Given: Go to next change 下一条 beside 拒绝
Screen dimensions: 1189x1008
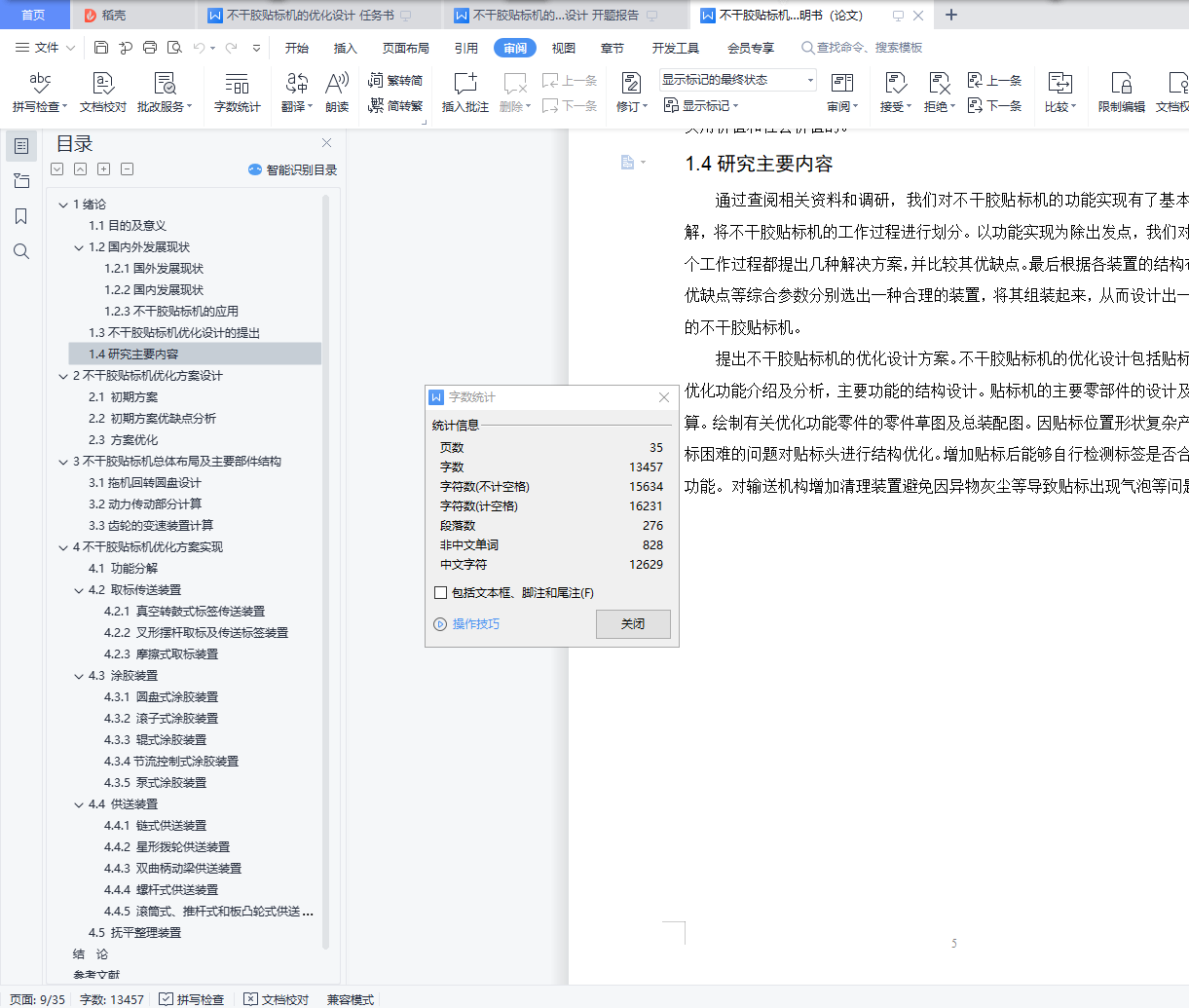Looking at the screenshot, I should tap(994, 105).
